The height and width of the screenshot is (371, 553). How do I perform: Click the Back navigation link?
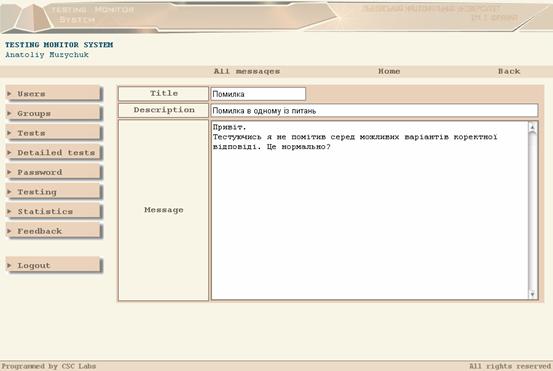(509, 71)
